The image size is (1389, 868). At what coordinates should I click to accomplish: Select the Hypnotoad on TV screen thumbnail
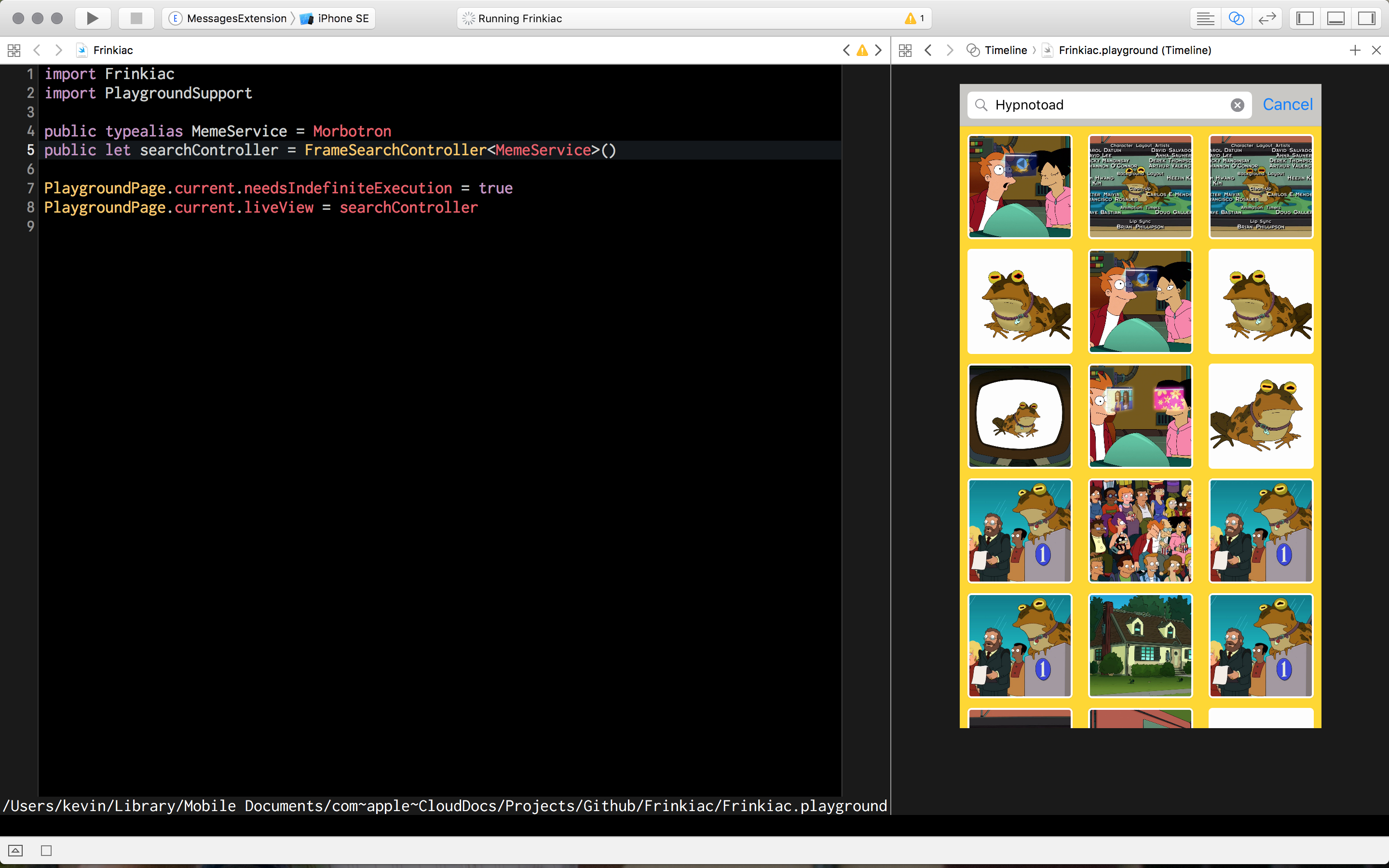(x=1020, y=416)
